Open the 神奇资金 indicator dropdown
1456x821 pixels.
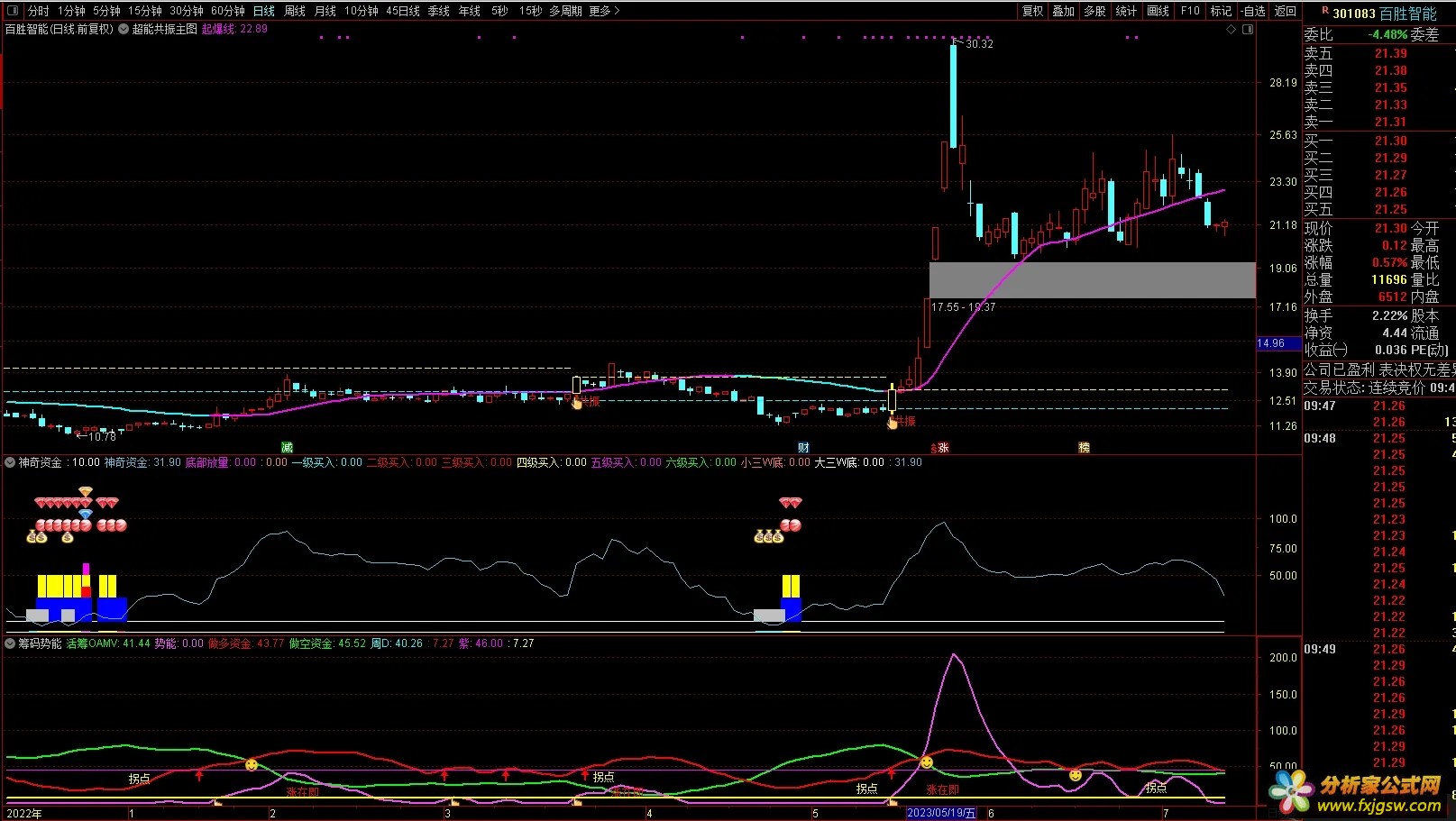pos(10,462)
